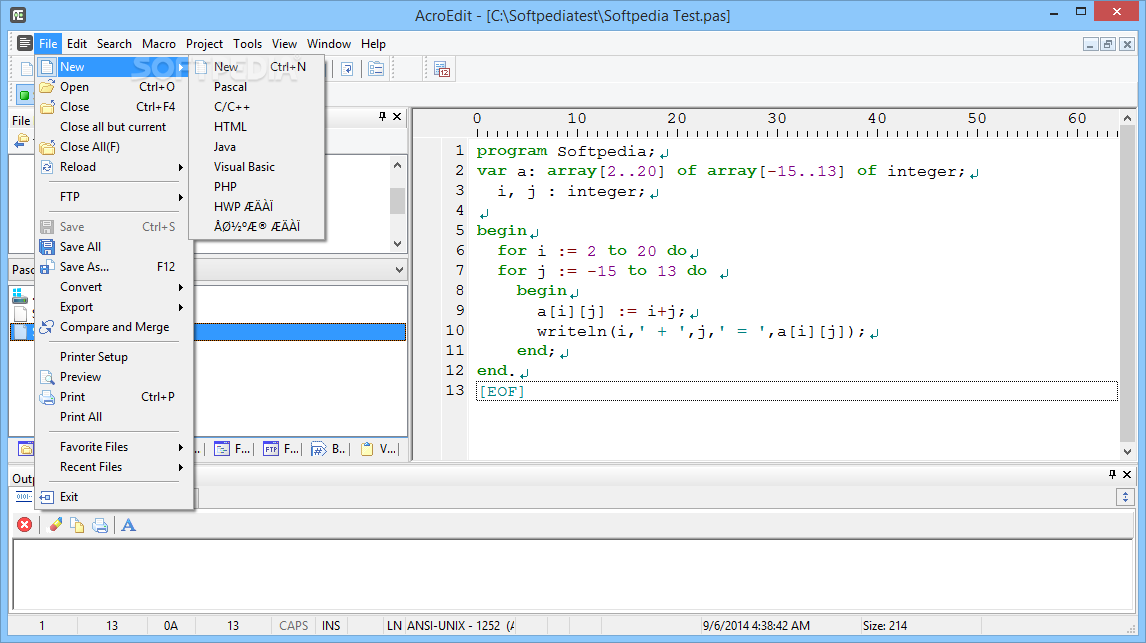The height and width of the screenshot is (643, 1146).
Task: Open the Window menu
Action: pyautogui.click(x=329, y=44)
